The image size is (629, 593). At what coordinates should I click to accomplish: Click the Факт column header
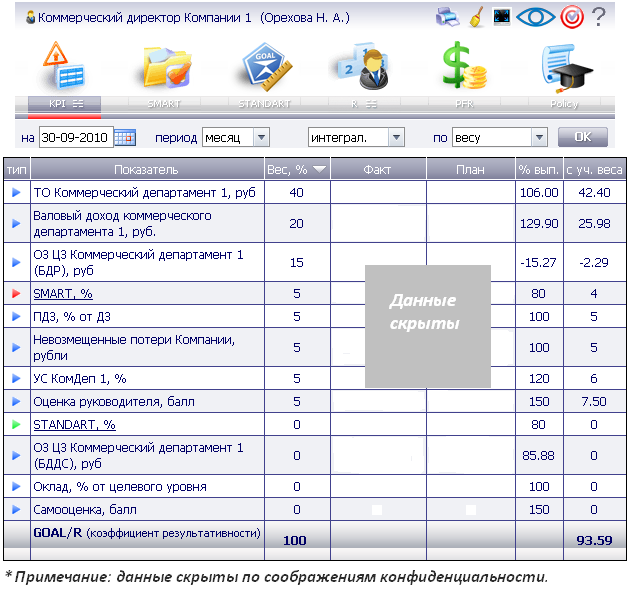[x=378, y=169]
